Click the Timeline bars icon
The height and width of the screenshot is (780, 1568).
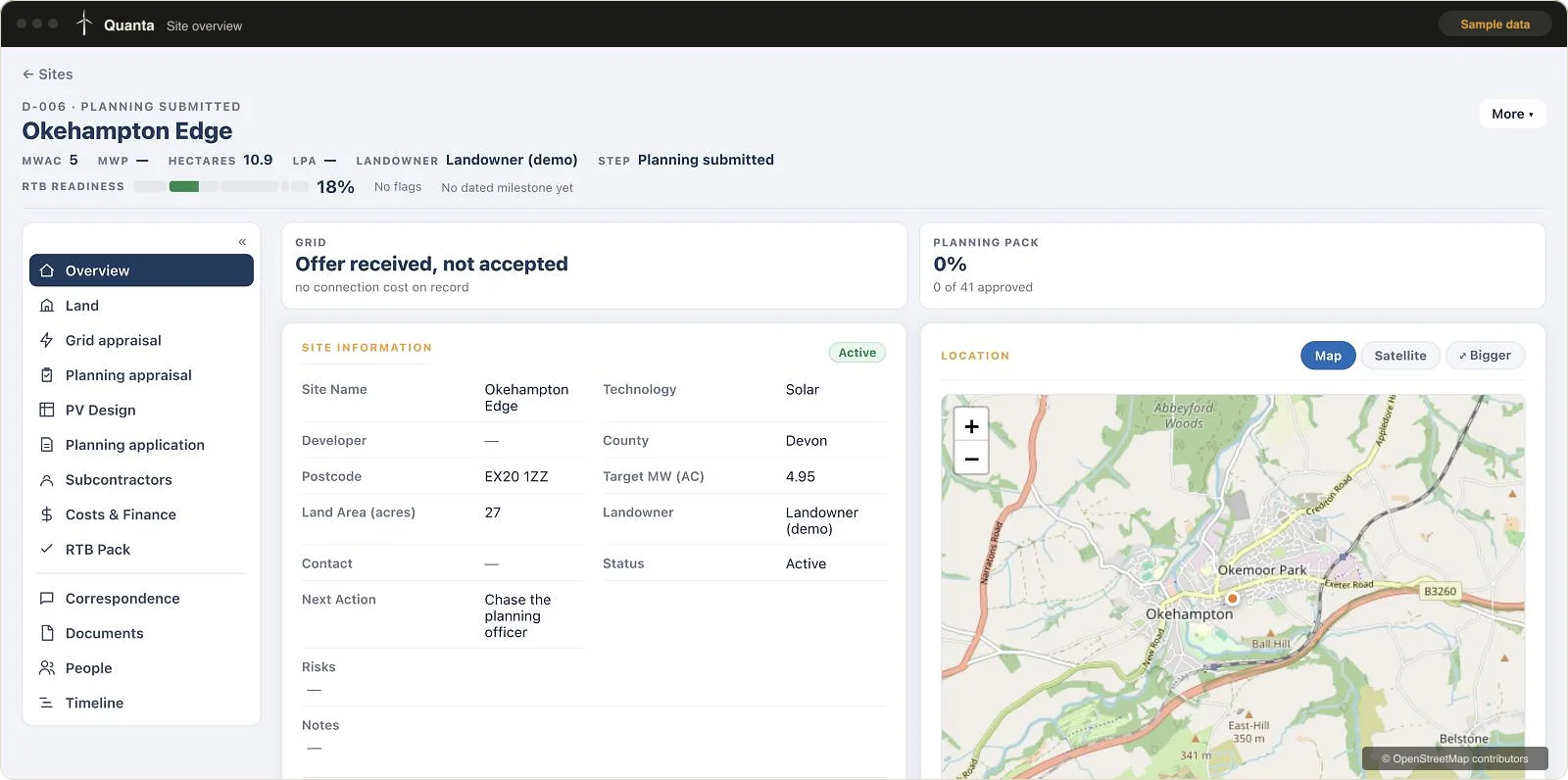click(46, 703)
